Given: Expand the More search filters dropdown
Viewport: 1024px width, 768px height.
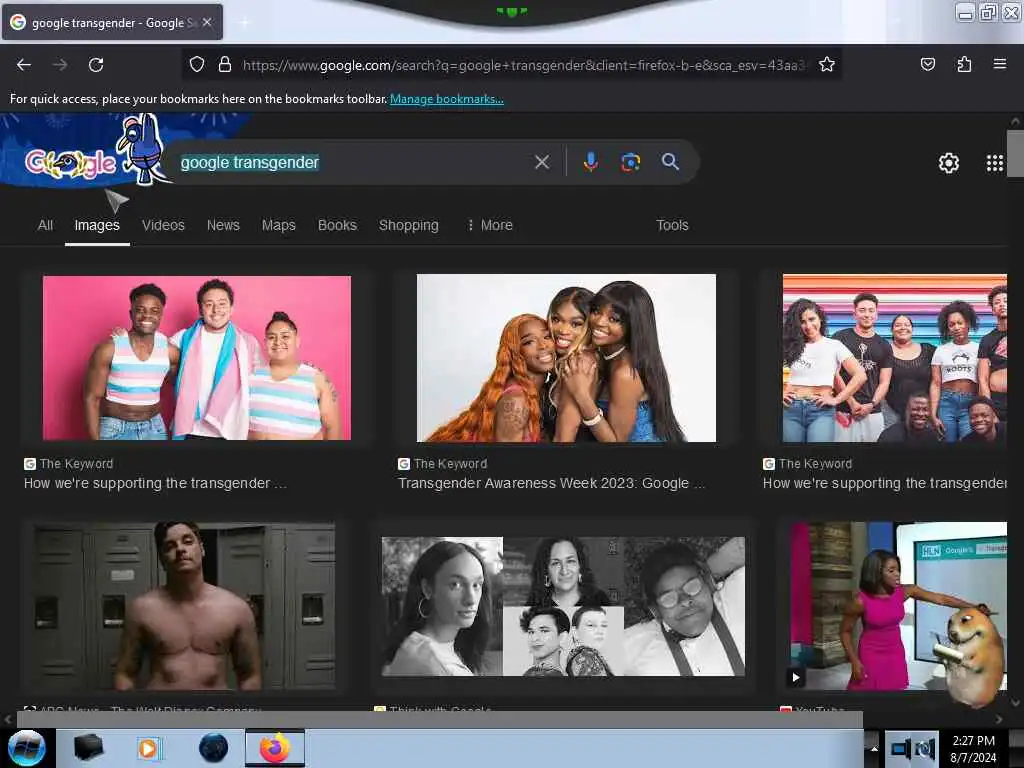Looking at the screenshot, I should pyautogui.click(x=490, y=225).
